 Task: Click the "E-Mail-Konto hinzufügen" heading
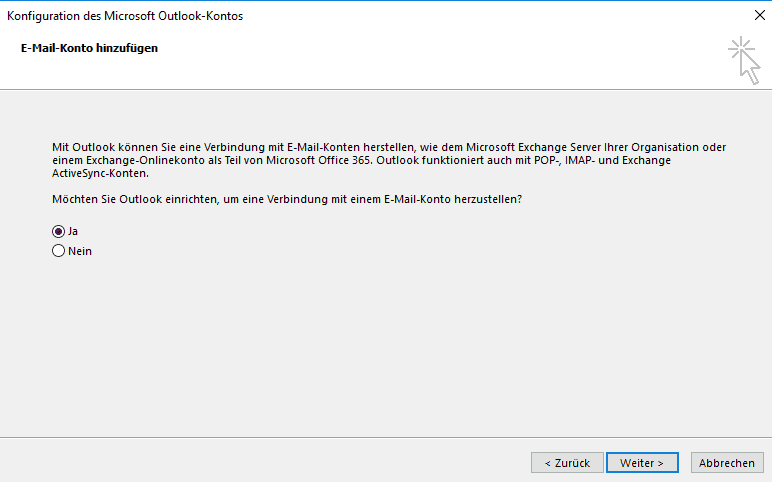click(89, 48)
